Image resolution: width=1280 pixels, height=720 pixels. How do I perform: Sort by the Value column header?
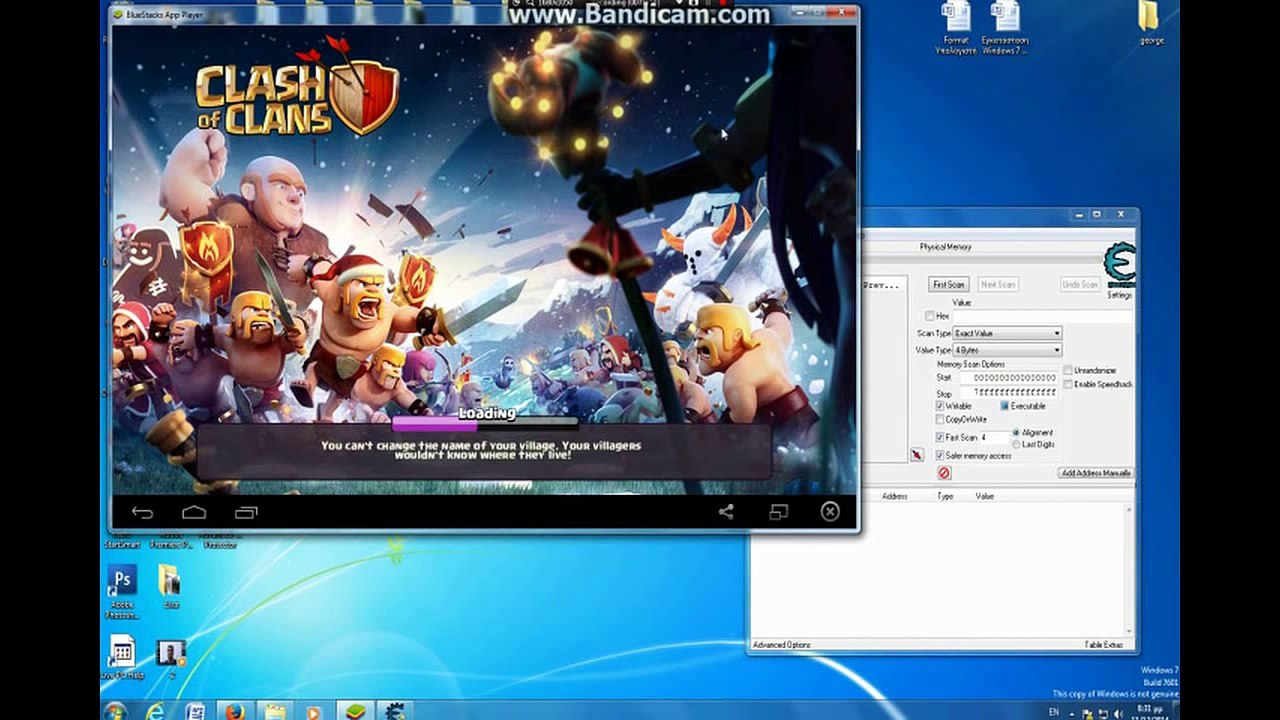pos(985,496)
